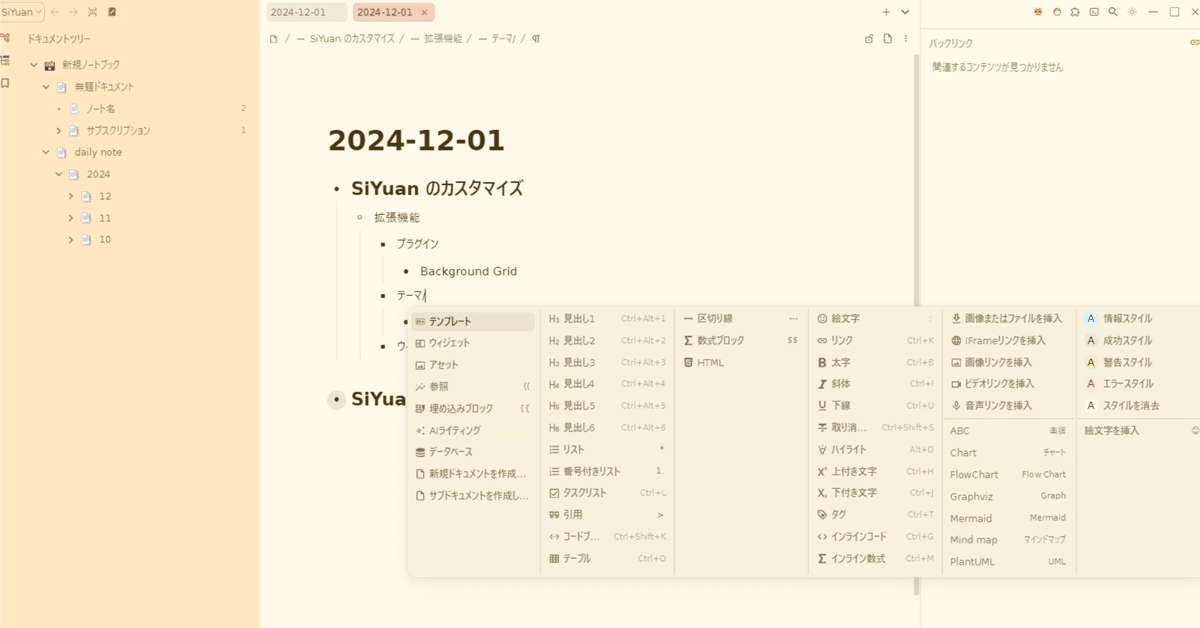Select the ノート名 document
Screen dimensions: 1200x628
pos(100,109)
